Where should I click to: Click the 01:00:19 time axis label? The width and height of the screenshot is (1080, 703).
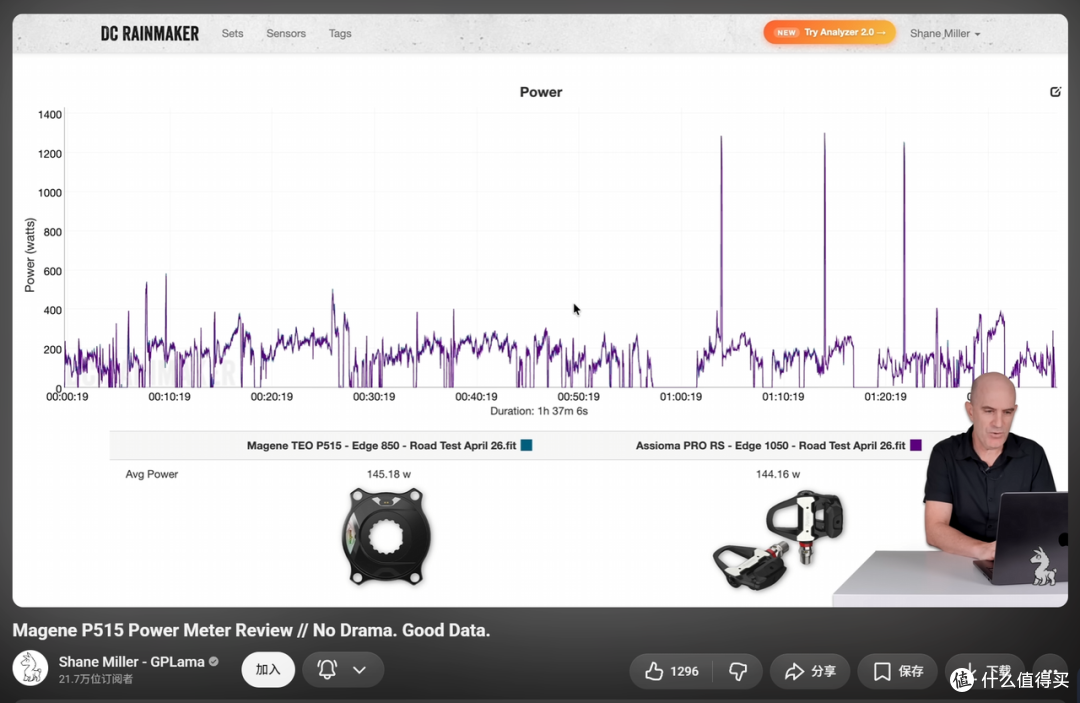click(x=681, y=397)
